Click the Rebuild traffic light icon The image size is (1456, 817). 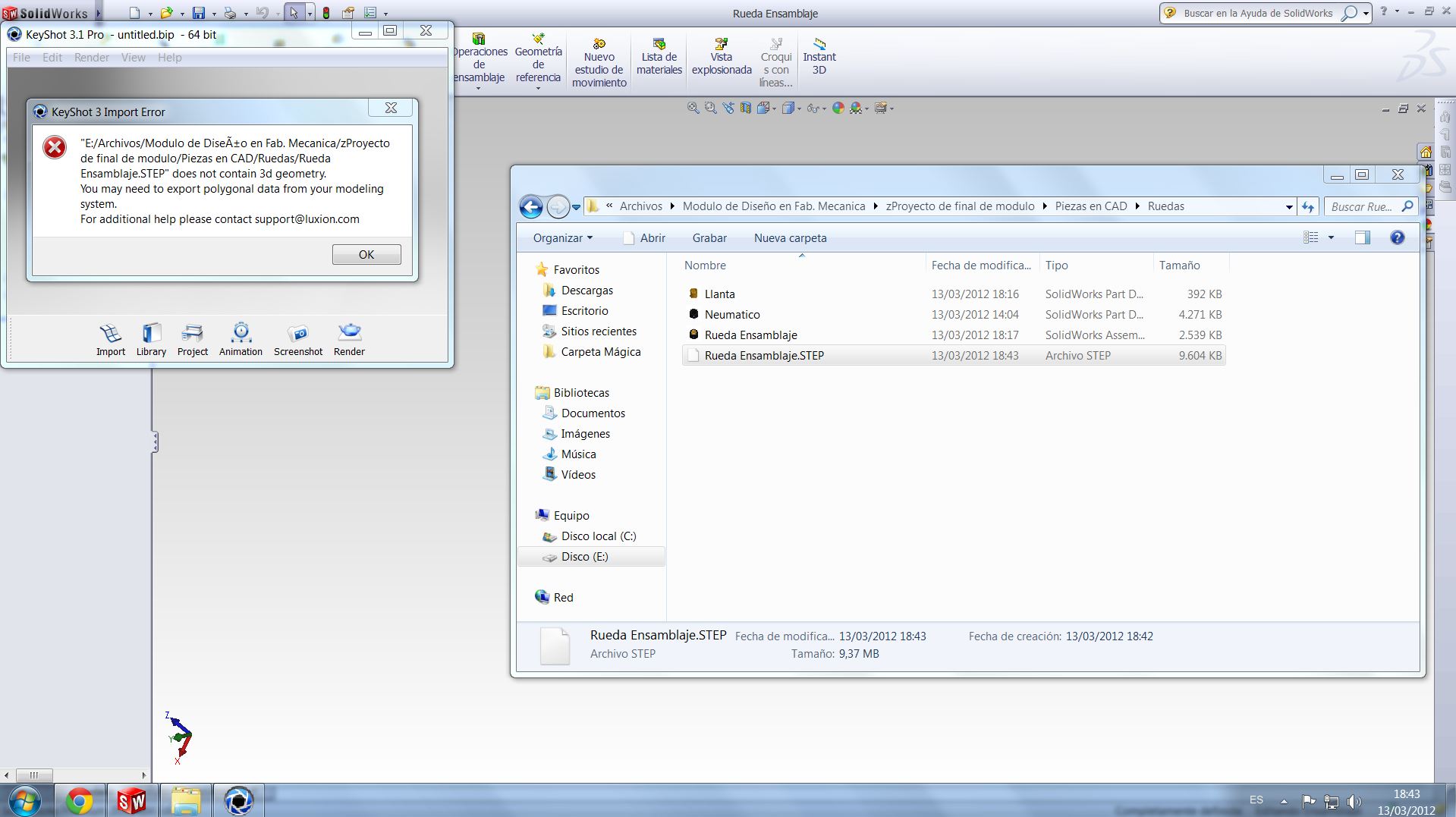(x=326, y=13)
